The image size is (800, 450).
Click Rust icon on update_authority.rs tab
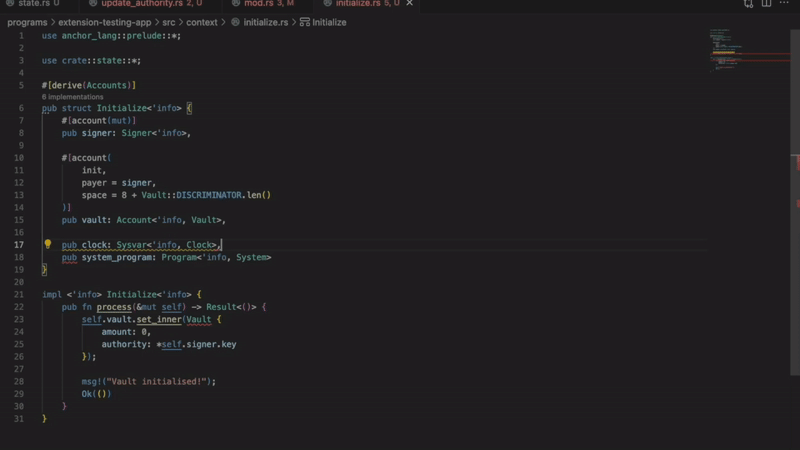click(x=93, y=4)
